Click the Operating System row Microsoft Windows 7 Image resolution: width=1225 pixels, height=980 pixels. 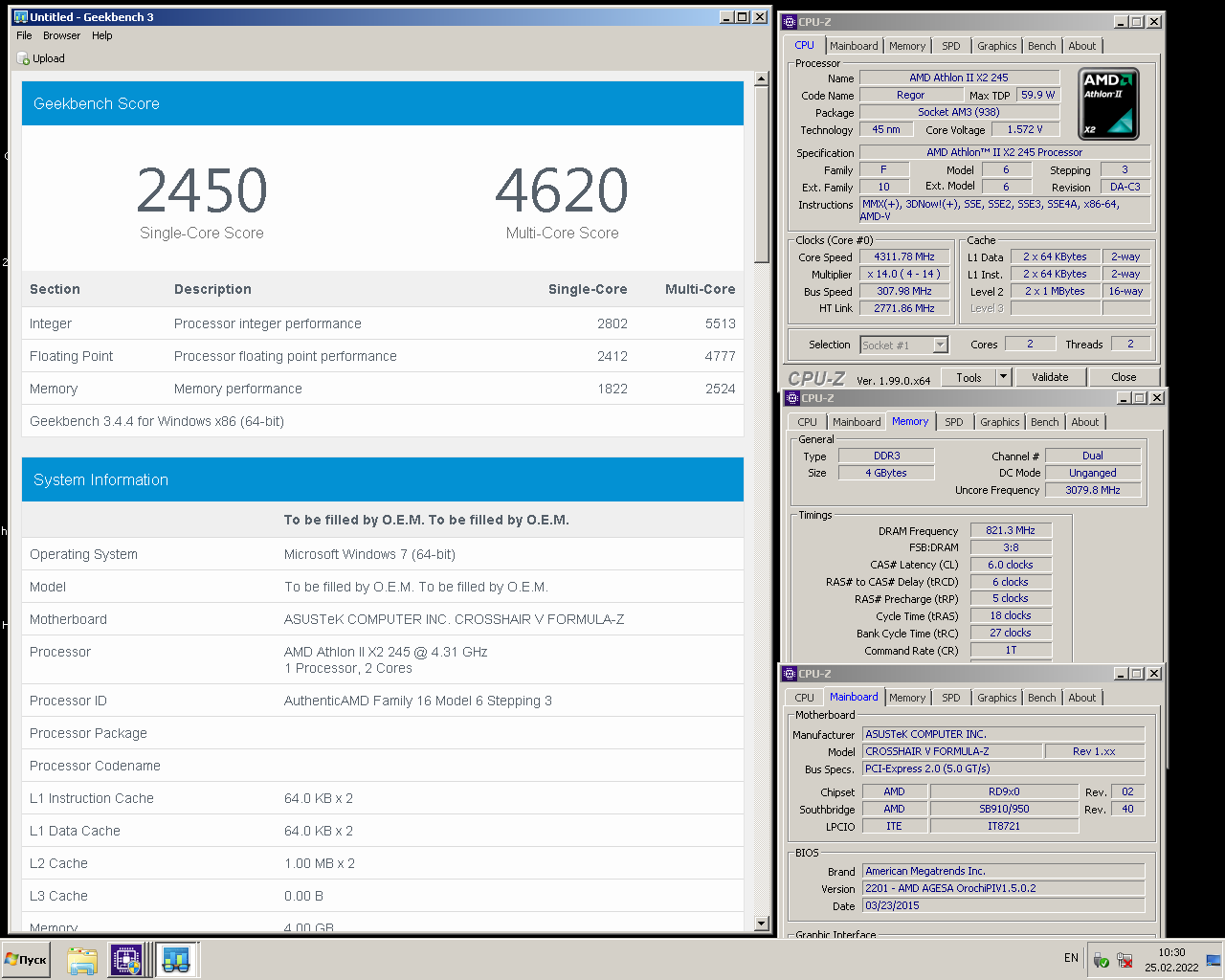coord(383,554)
